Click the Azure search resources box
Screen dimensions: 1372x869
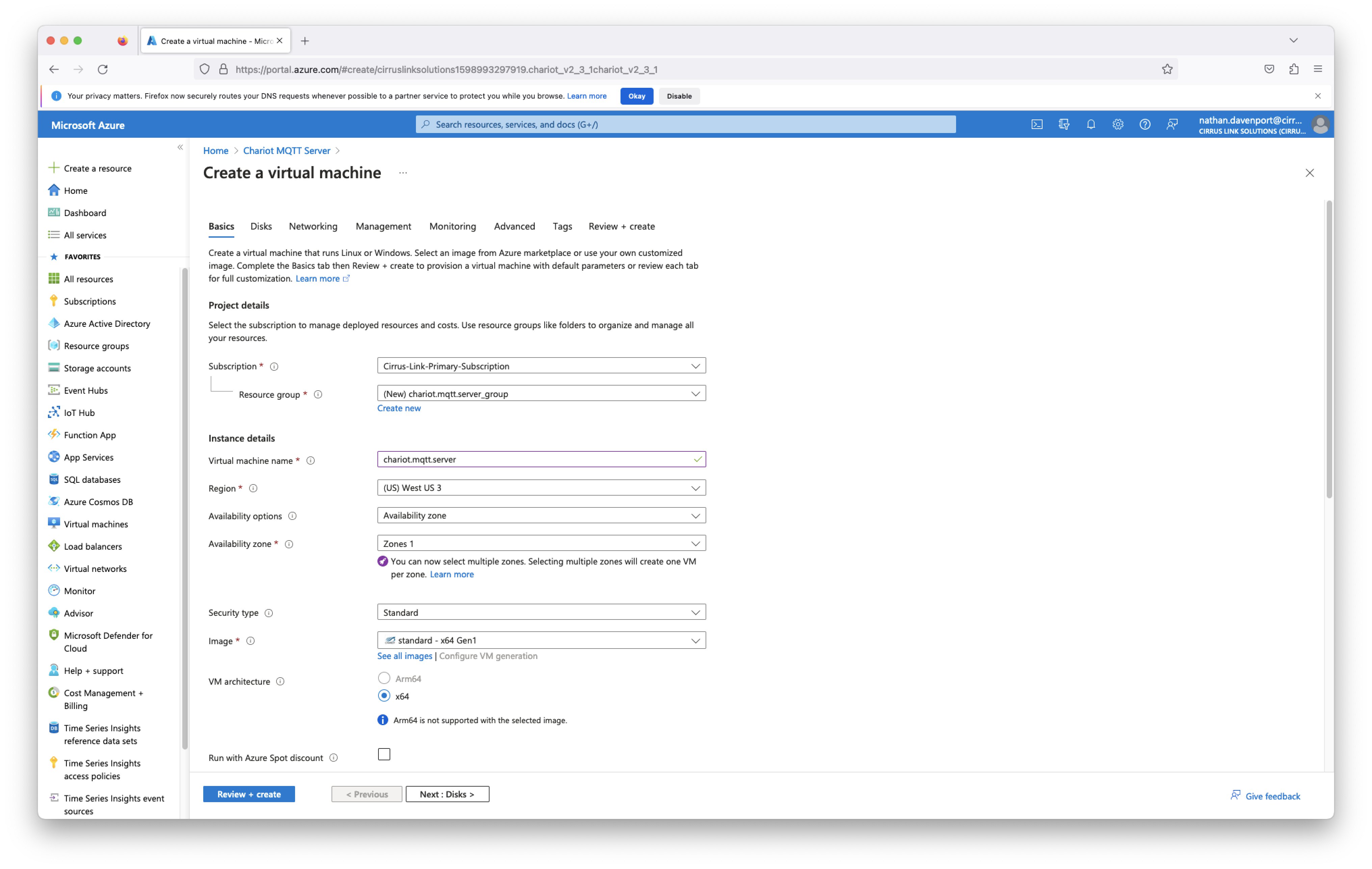(685, 124)
